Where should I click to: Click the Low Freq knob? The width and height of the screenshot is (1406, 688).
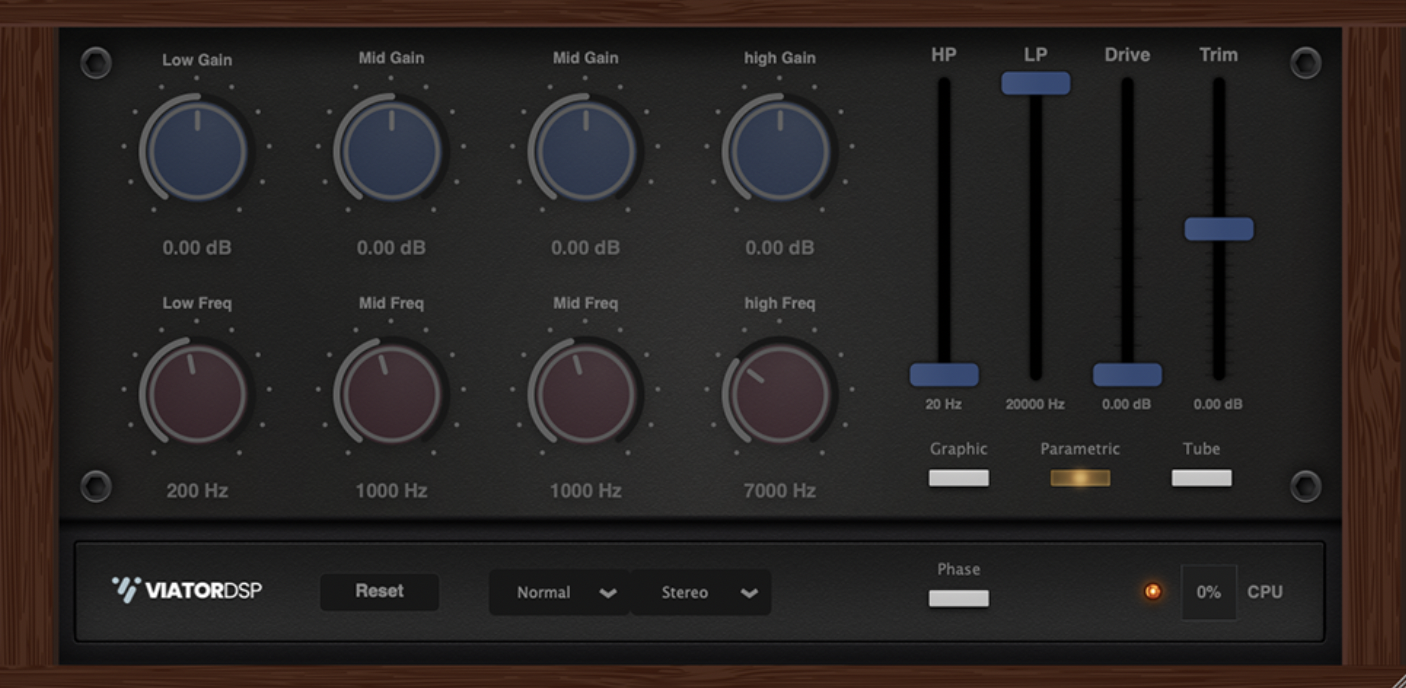[197, 393]
